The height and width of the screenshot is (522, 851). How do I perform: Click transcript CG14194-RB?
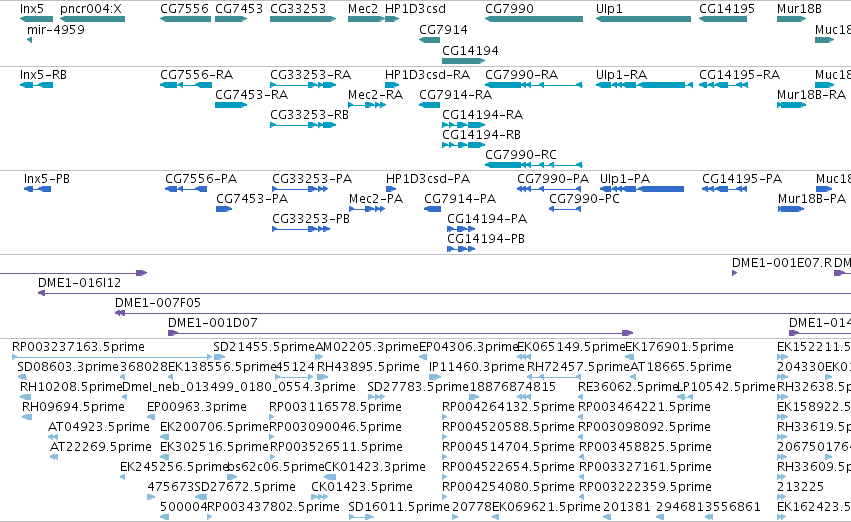tap(481, 135)
